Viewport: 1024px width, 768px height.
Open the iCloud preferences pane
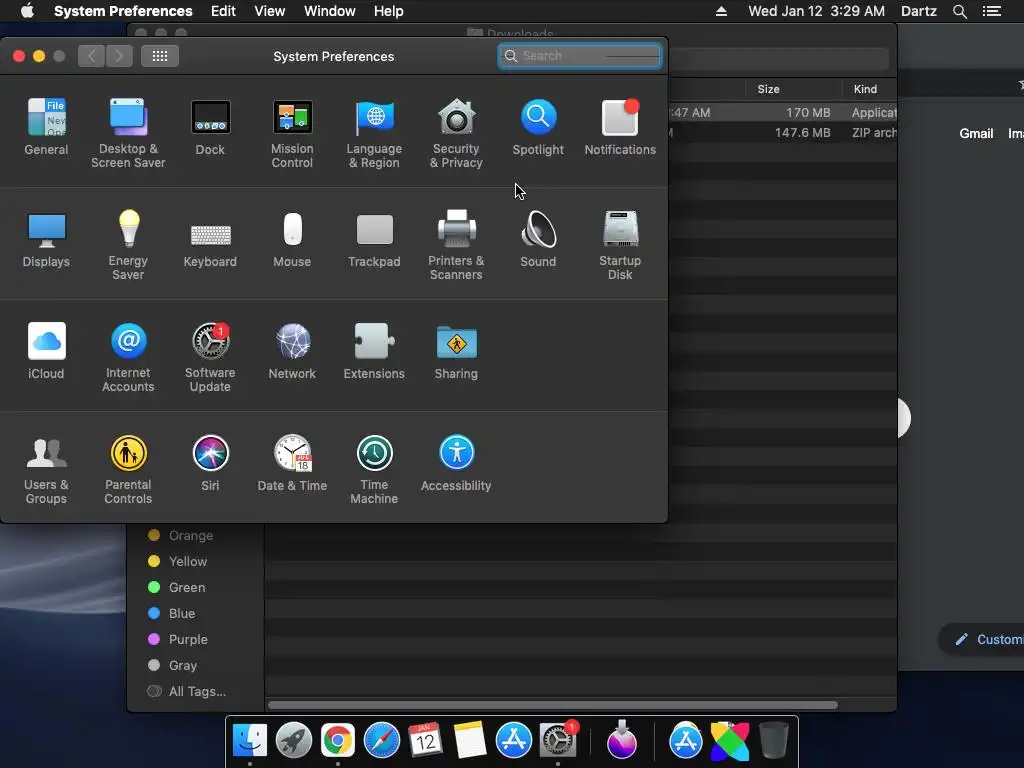[x=46, y=351]
